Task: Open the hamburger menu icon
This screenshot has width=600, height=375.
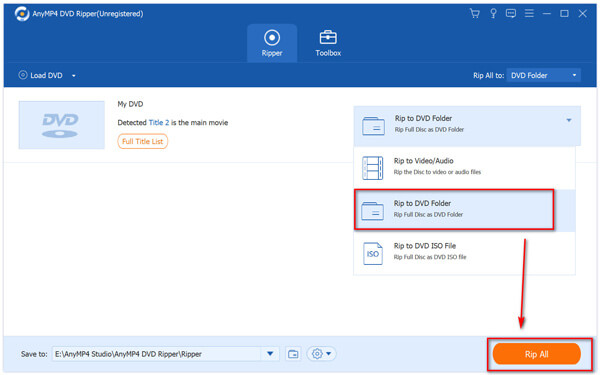Action: (529, 14)
